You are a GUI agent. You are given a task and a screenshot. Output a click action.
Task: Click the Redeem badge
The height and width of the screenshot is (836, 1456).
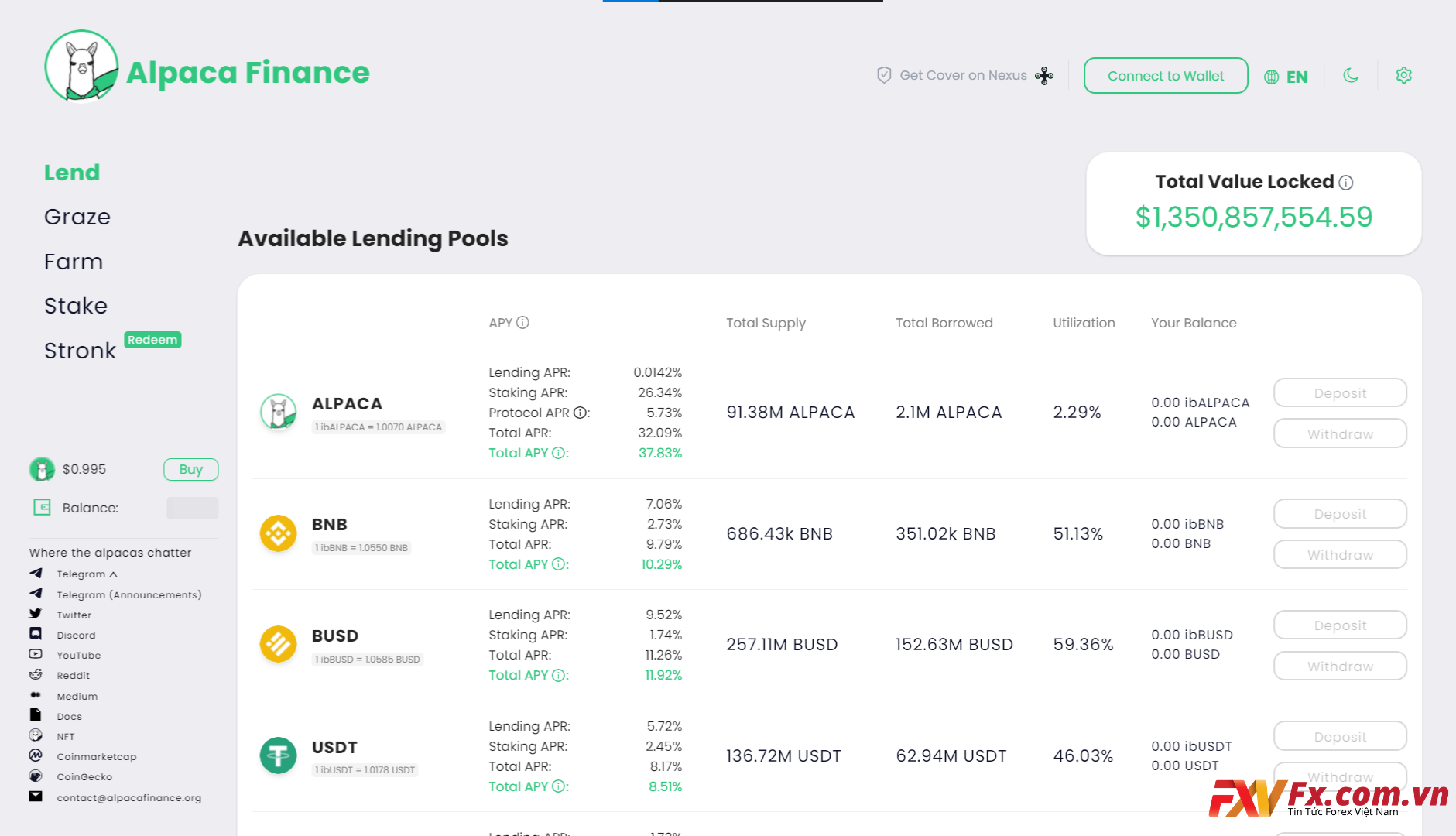152,340
